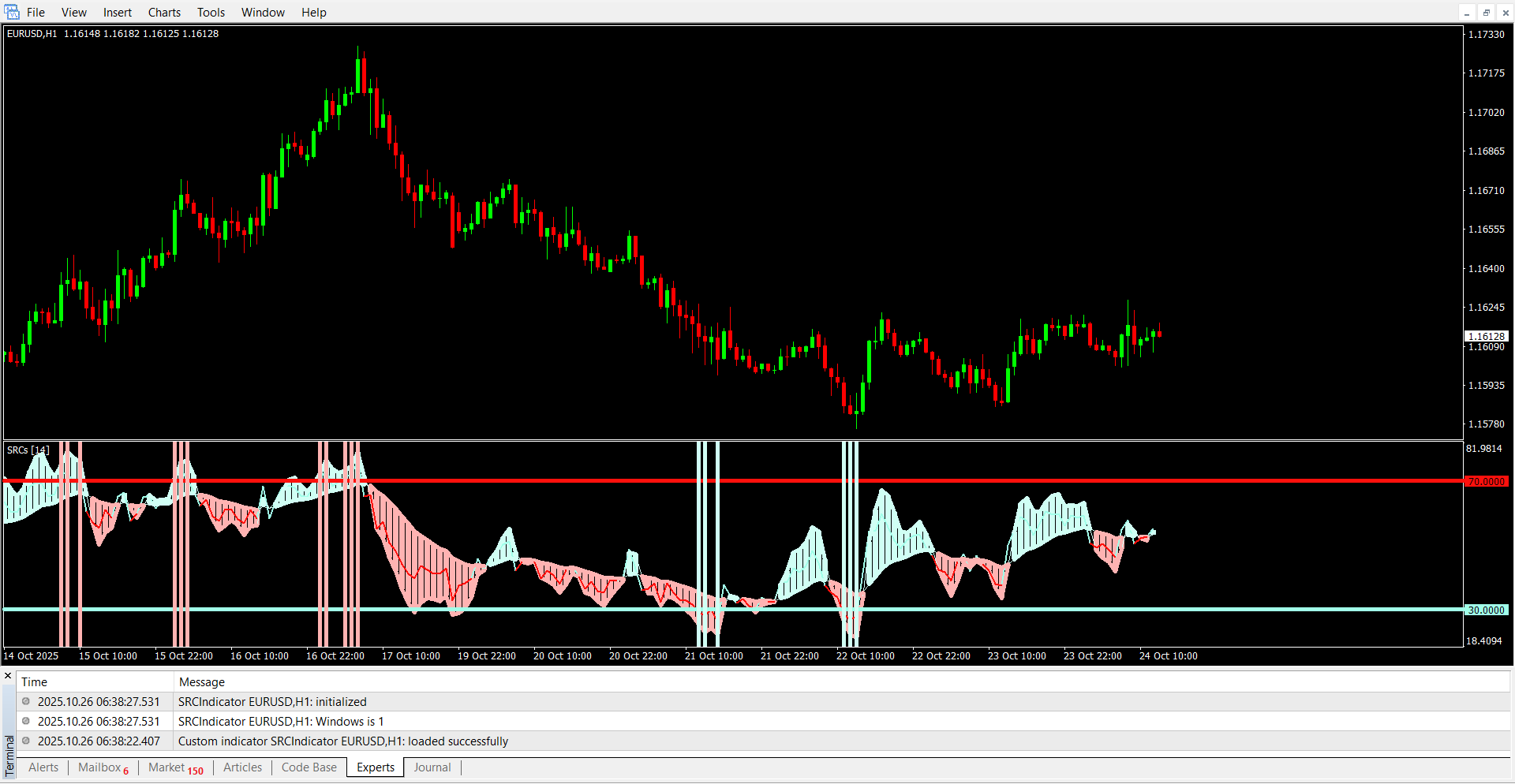Click the status icon of the 'loaded successfully' entry
The height and width of the screenshot is (784, 1515).
(26, 741)
